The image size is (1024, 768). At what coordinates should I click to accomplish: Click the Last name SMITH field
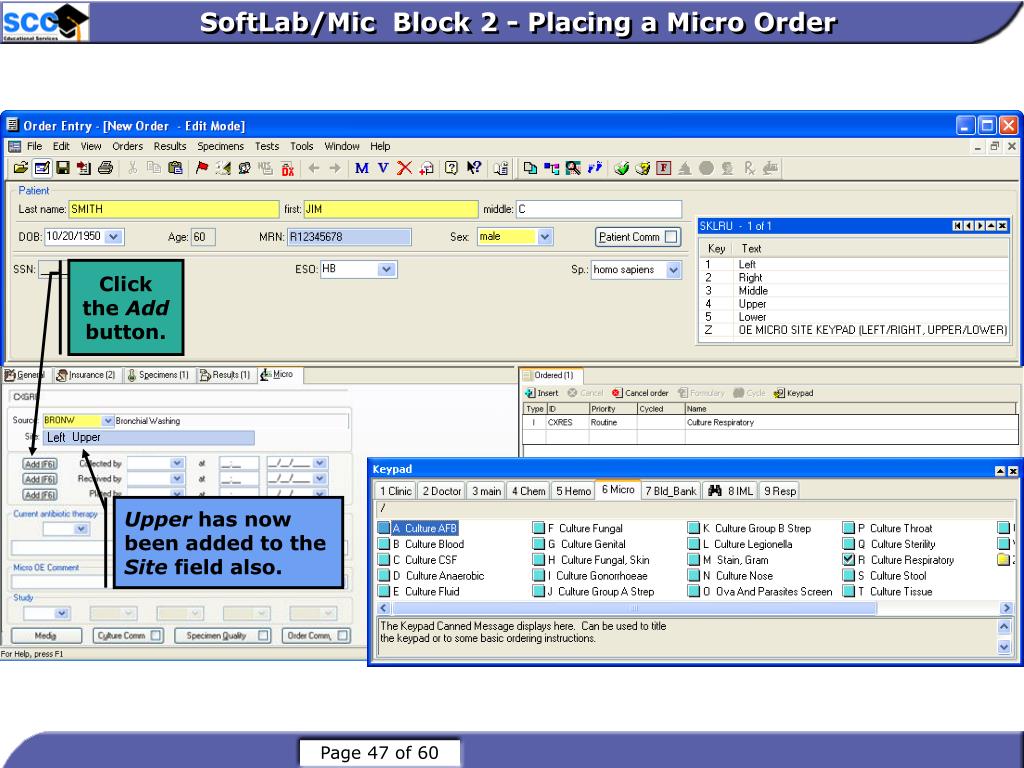174,209
